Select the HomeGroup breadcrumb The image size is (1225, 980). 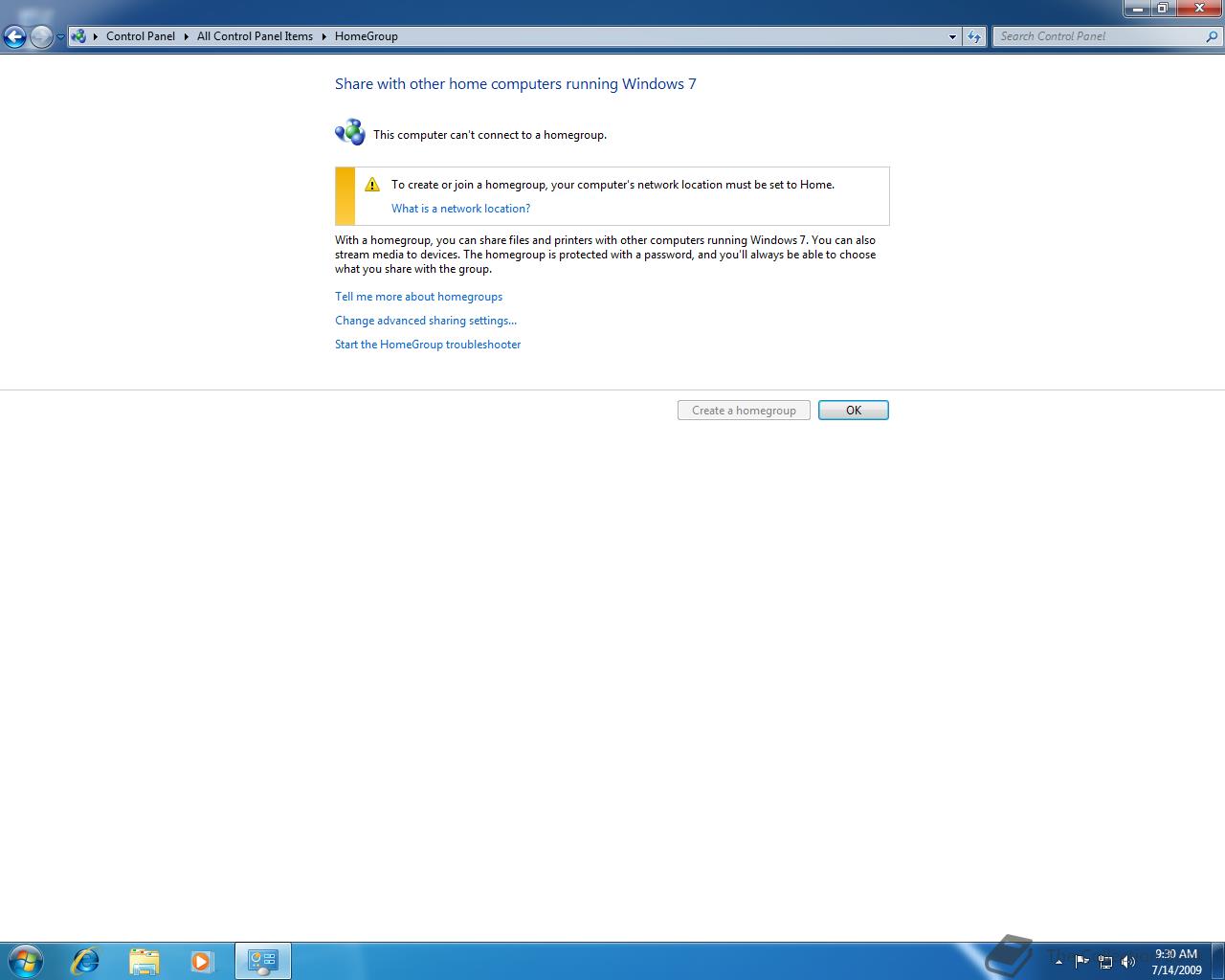point(367,36)
